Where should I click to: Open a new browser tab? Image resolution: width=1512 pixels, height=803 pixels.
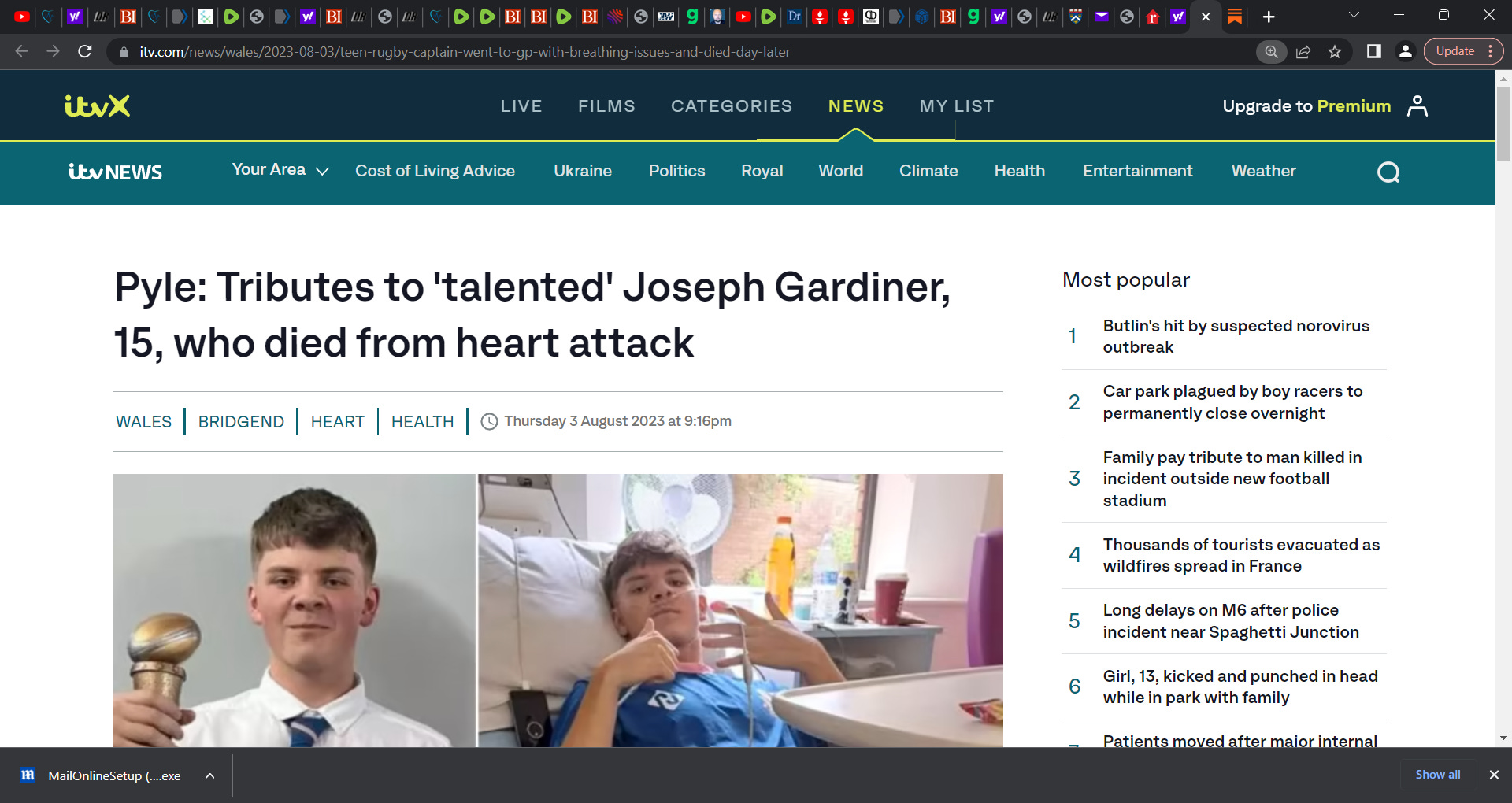[x=1268, y=17]
